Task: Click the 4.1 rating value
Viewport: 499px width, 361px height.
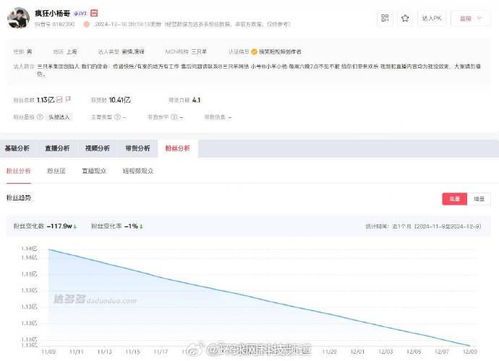Action: coord(196,100)
